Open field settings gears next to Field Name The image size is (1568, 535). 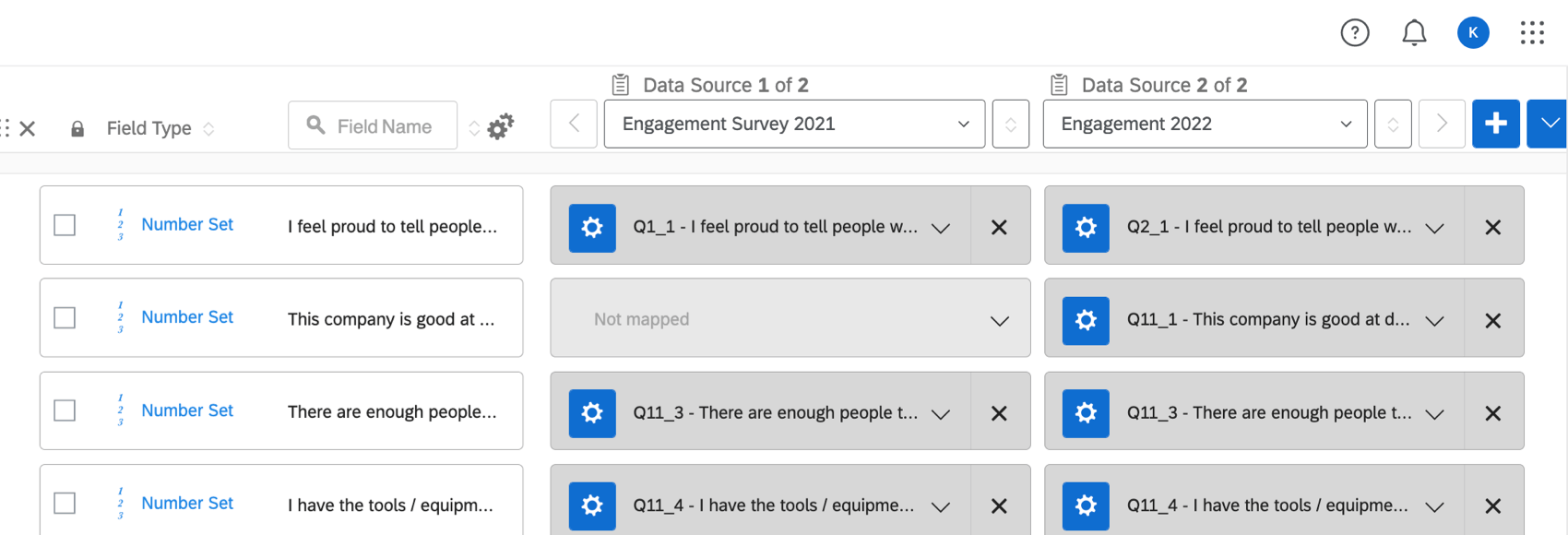pyautogui.click(x=501, y=126)
